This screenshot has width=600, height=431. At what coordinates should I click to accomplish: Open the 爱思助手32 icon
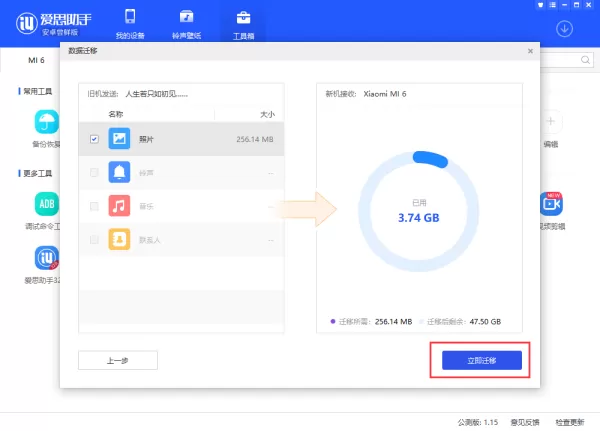pos(47,258)
